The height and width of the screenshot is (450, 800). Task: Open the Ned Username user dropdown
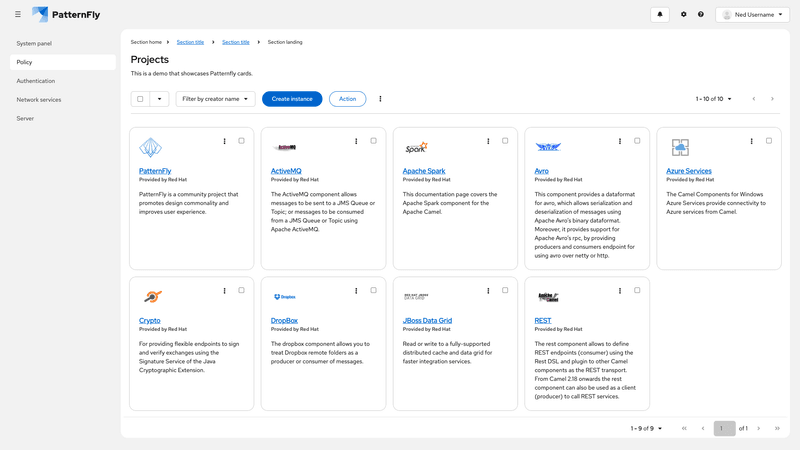752,15
